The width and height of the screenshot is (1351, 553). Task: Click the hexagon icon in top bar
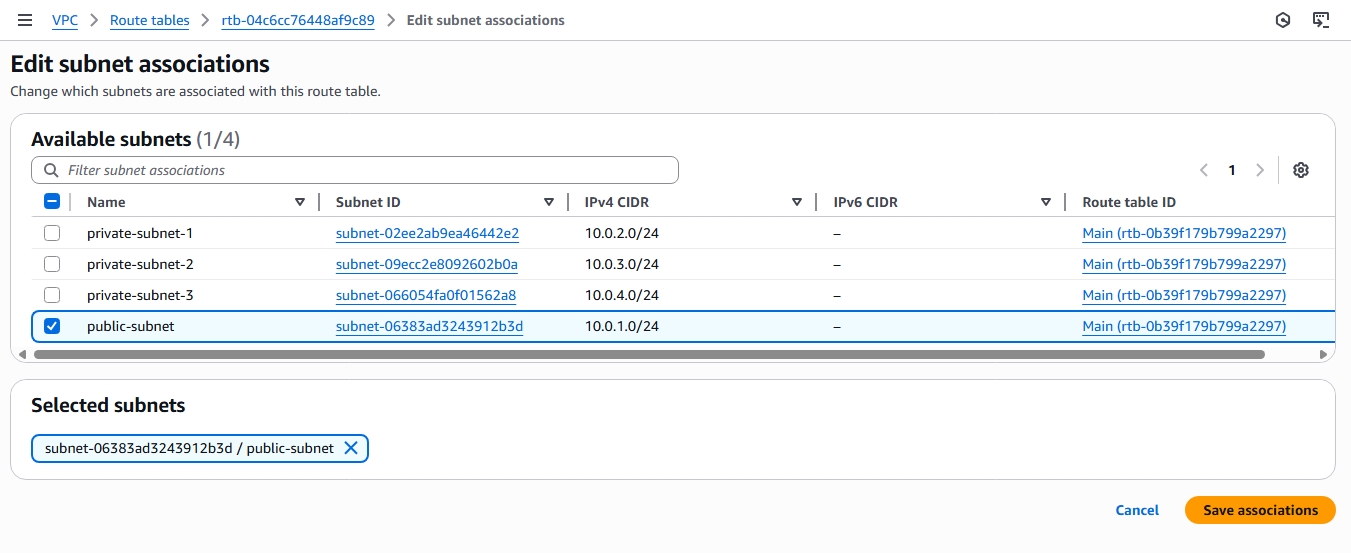point(1283,20)
